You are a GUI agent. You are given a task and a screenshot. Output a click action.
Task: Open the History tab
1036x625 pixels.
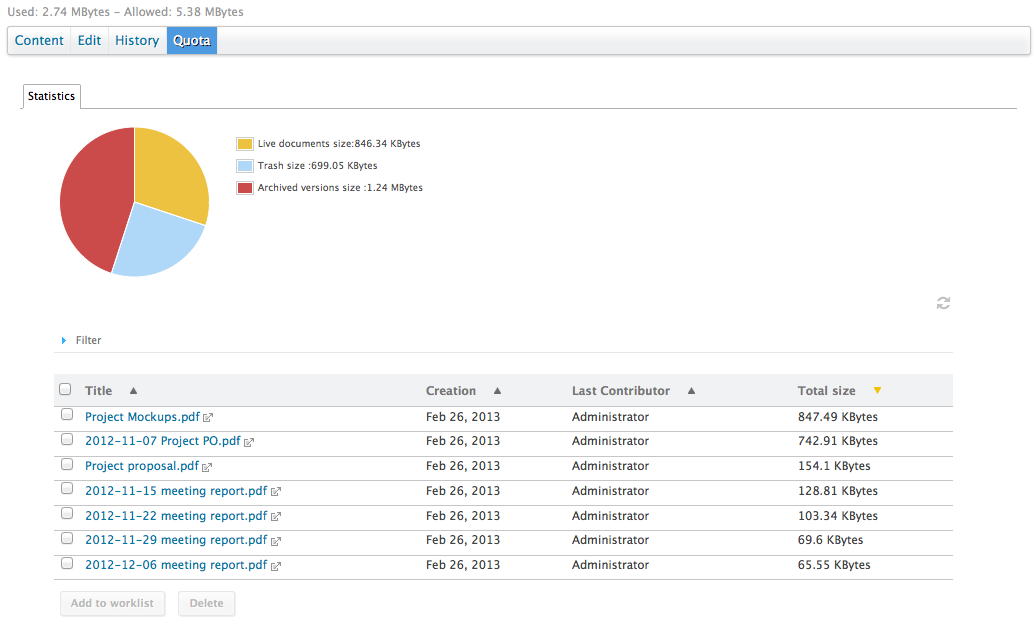point(137,40)
